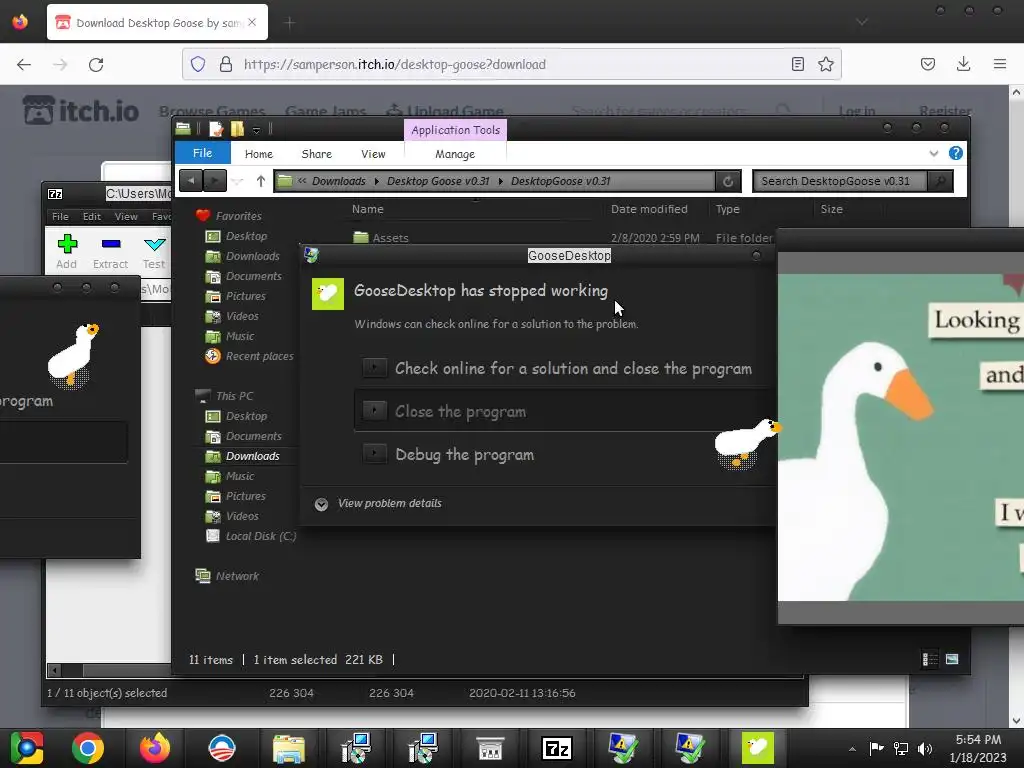Click Extract in 7-Zip toolbar

110,251
